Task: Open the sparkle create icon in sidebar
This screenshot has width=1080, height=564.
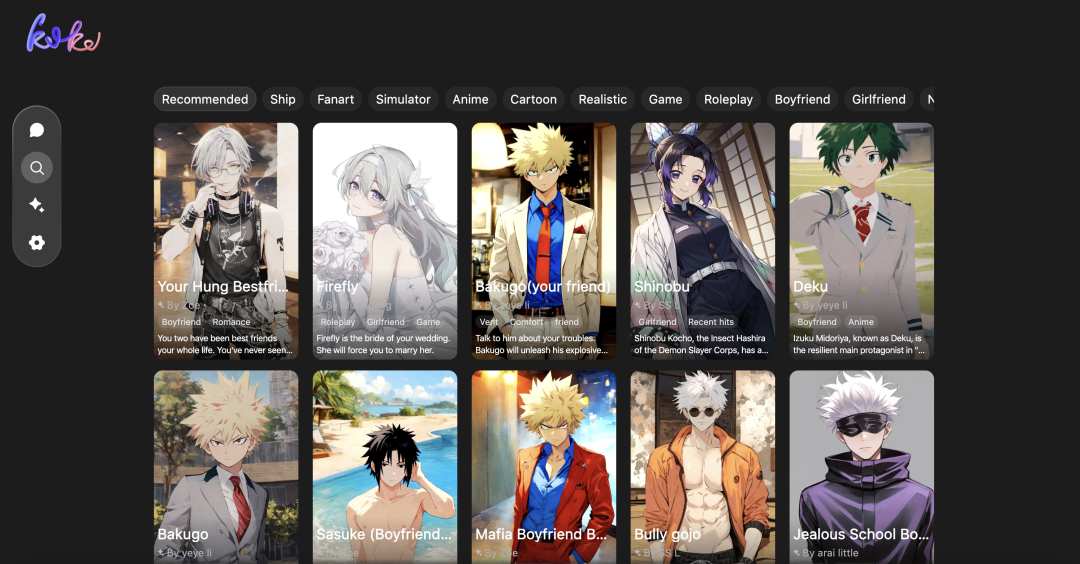Action: tap(37, 205)
